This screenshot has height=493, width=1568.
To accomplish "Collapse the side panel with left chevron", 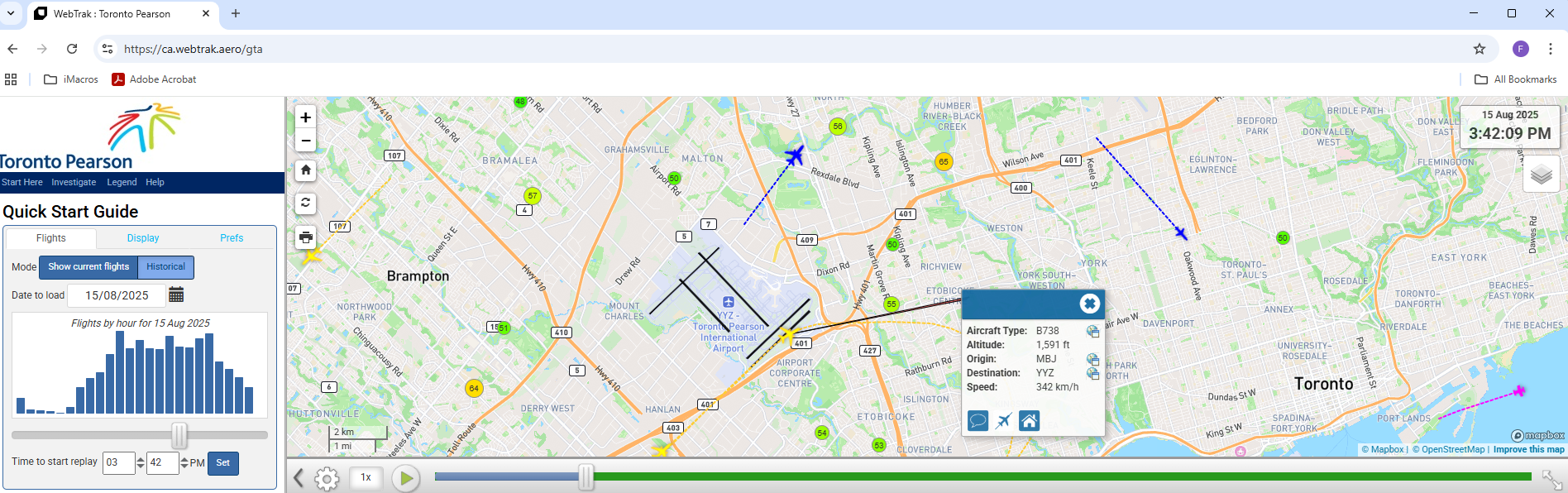I will pyautogui.click(x=299, y=478).
